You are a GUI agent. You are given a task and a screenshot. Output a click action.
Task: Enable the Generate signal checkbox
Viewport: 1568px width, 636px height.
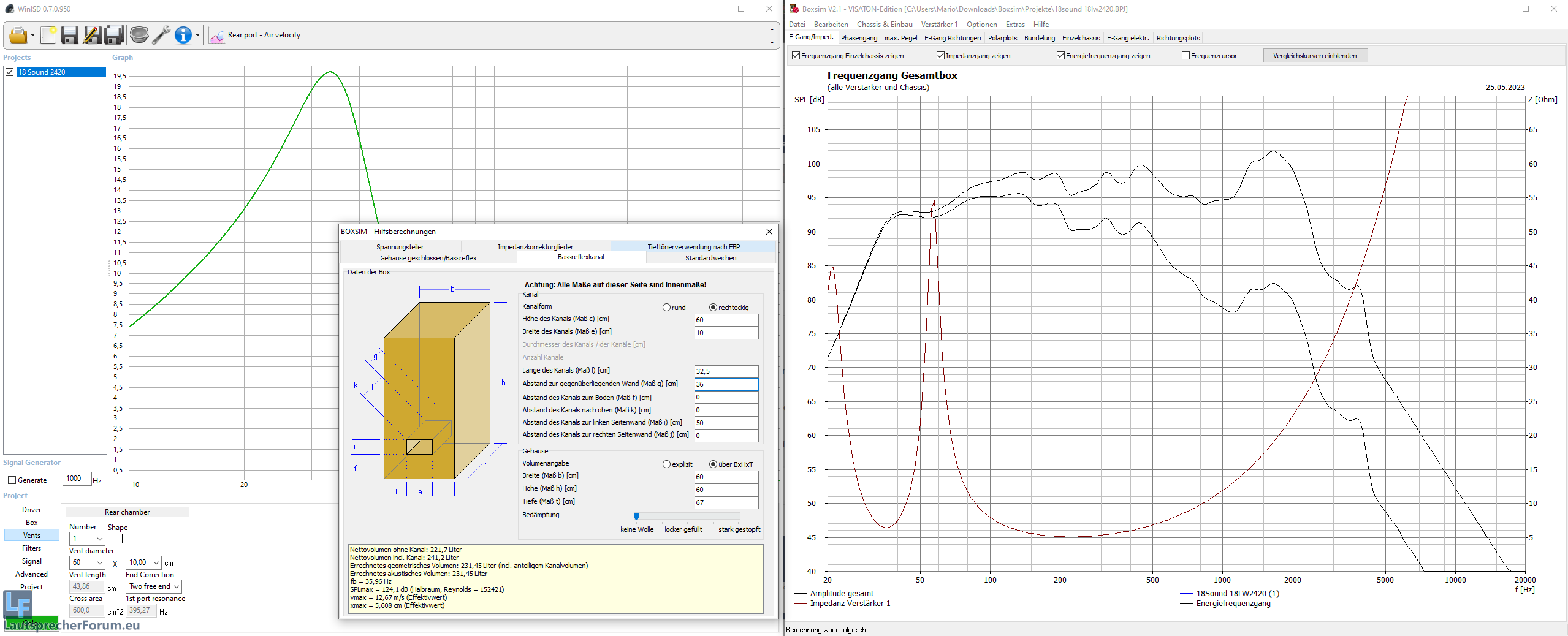[x=12, y=480]
